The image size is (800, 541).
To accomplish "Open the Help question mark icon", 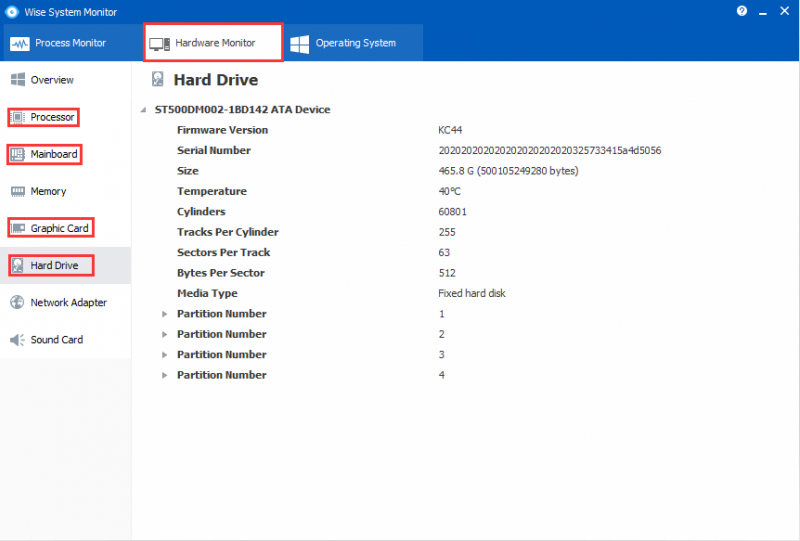I will tap(742, 11).
